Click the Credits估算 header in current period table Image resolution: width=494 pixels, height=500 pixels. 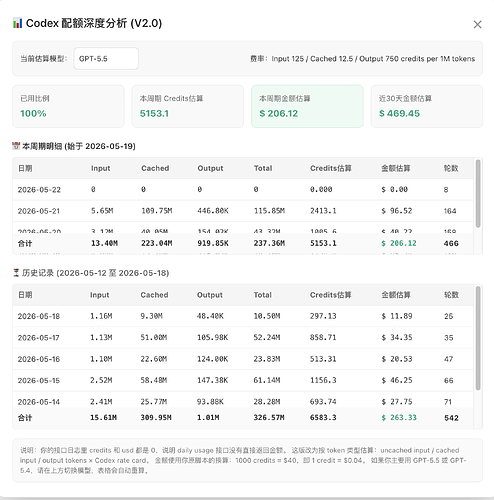coord(331,168)
